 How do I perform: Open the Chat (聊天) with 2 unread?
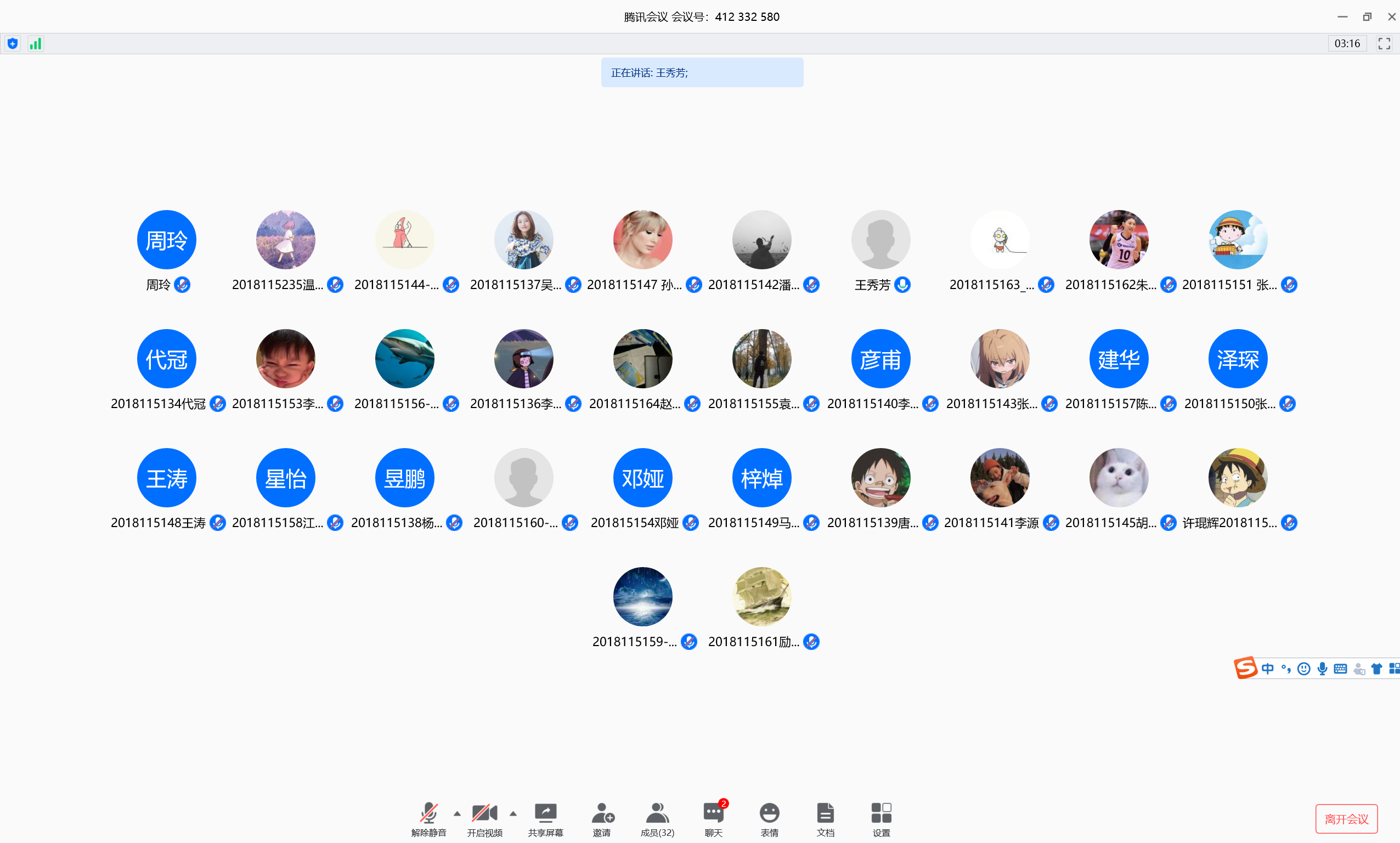[713, 813]
